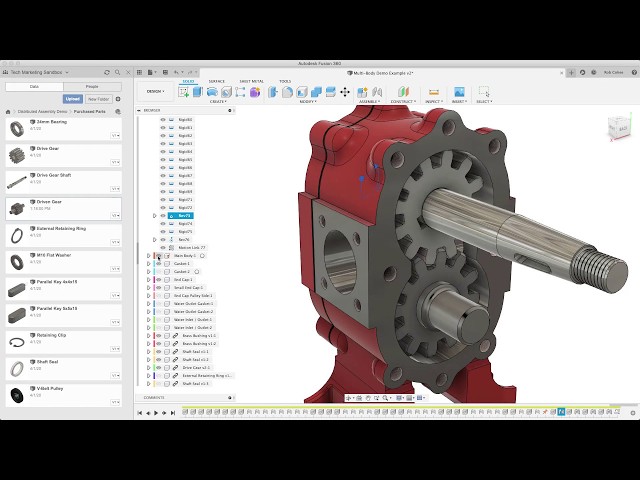The height and width of the screenshot is (480, 640).
Task: Select the Combine tool
Action: tap(316, 92)
